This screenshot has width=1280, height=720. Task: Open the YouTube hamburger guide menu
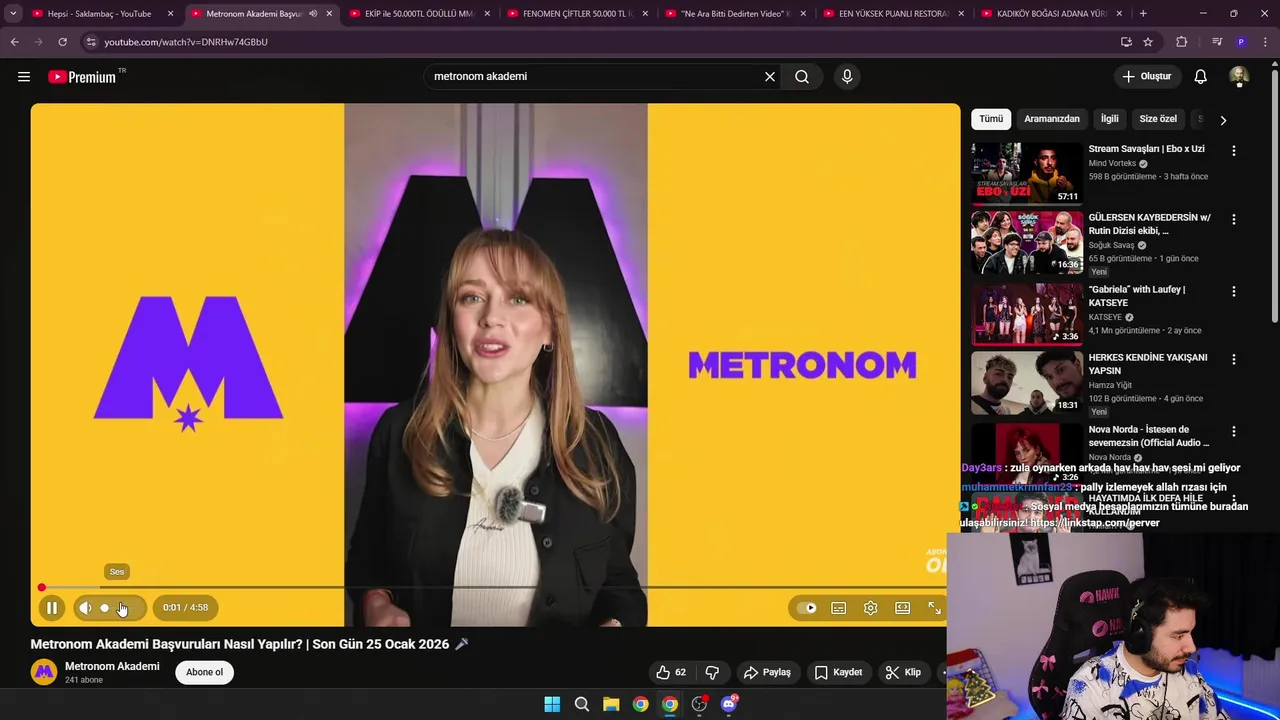pos(24,77)
